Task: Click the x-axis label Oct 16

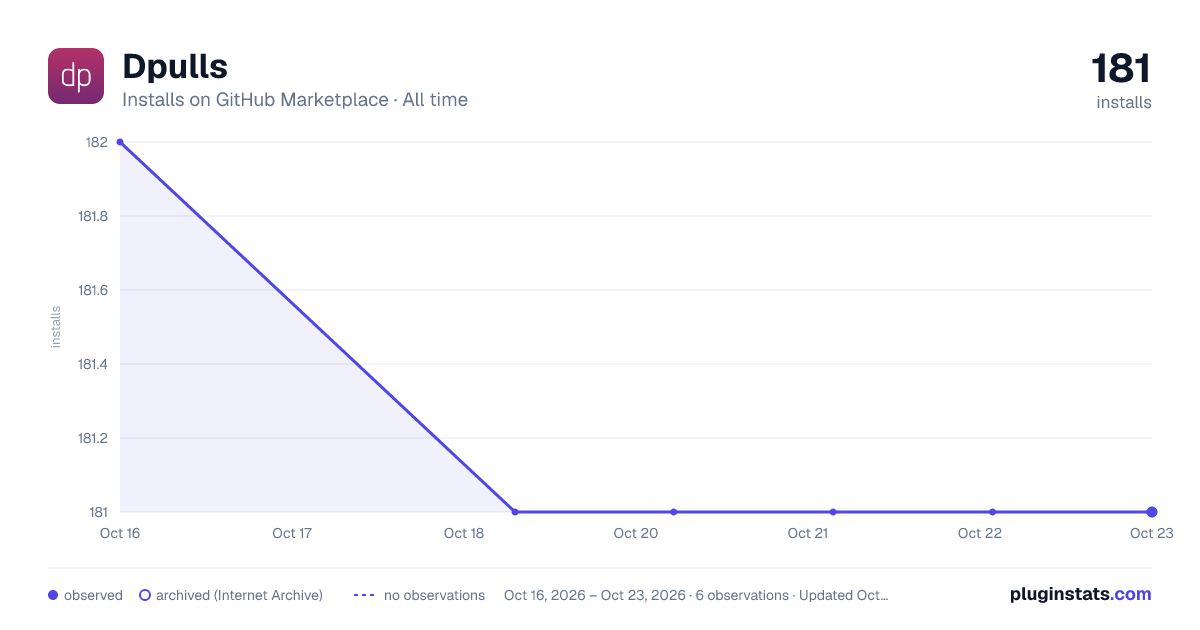Action: click(x=119, y=533)
